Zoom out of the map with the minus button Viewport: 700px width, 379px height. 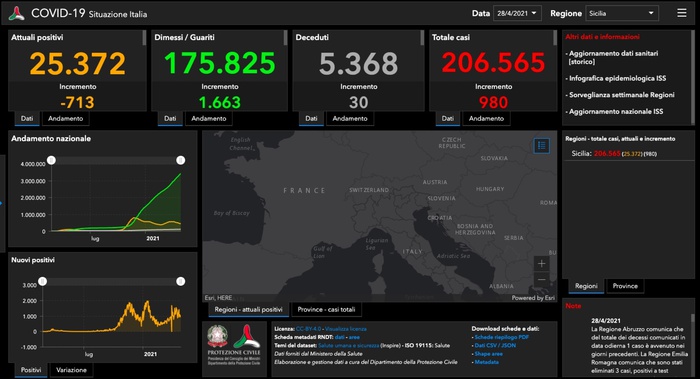(x=542, y=279)
